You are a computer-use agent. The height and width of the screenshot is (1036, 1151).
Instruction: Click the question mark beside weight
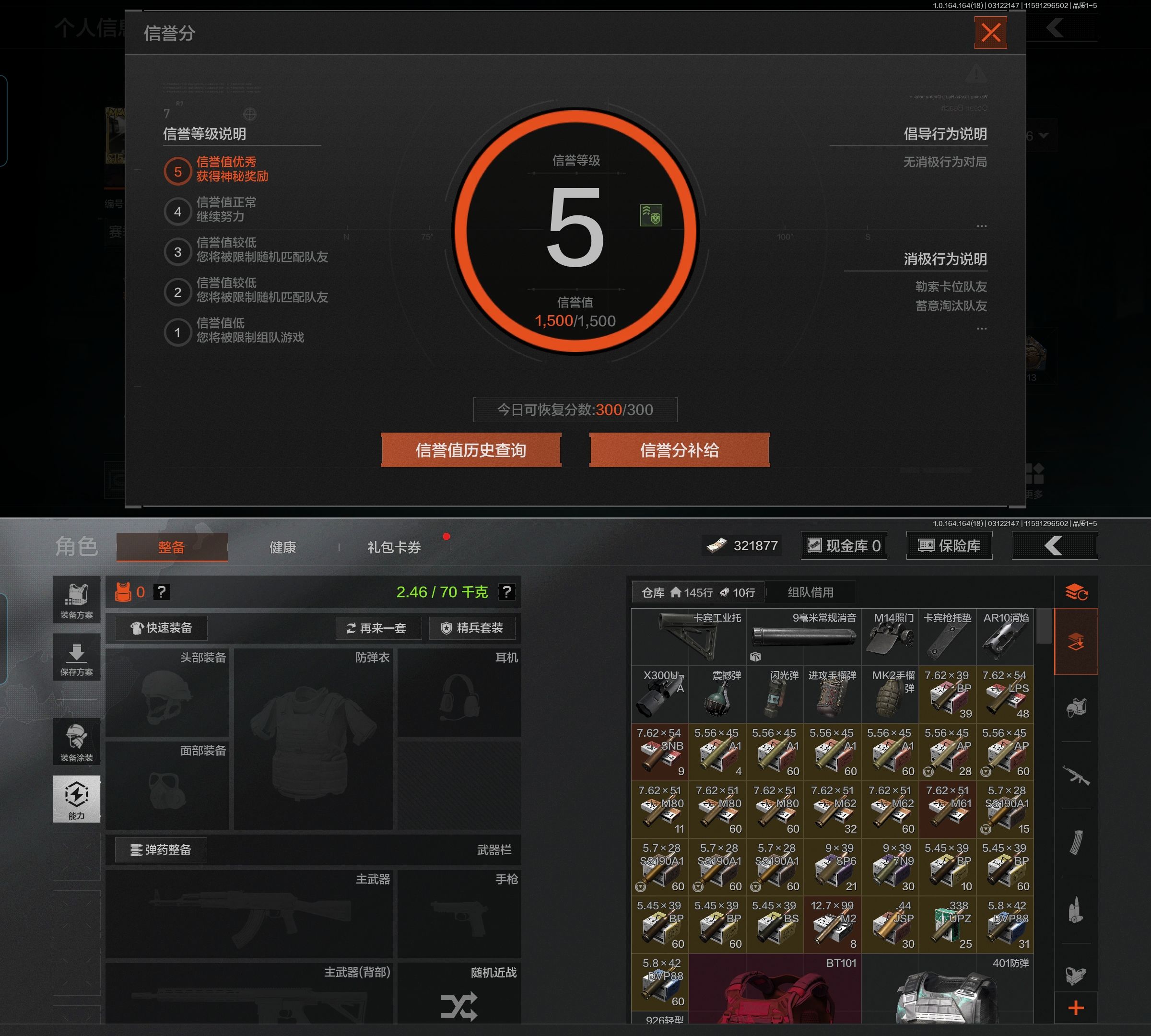(506, 592)
